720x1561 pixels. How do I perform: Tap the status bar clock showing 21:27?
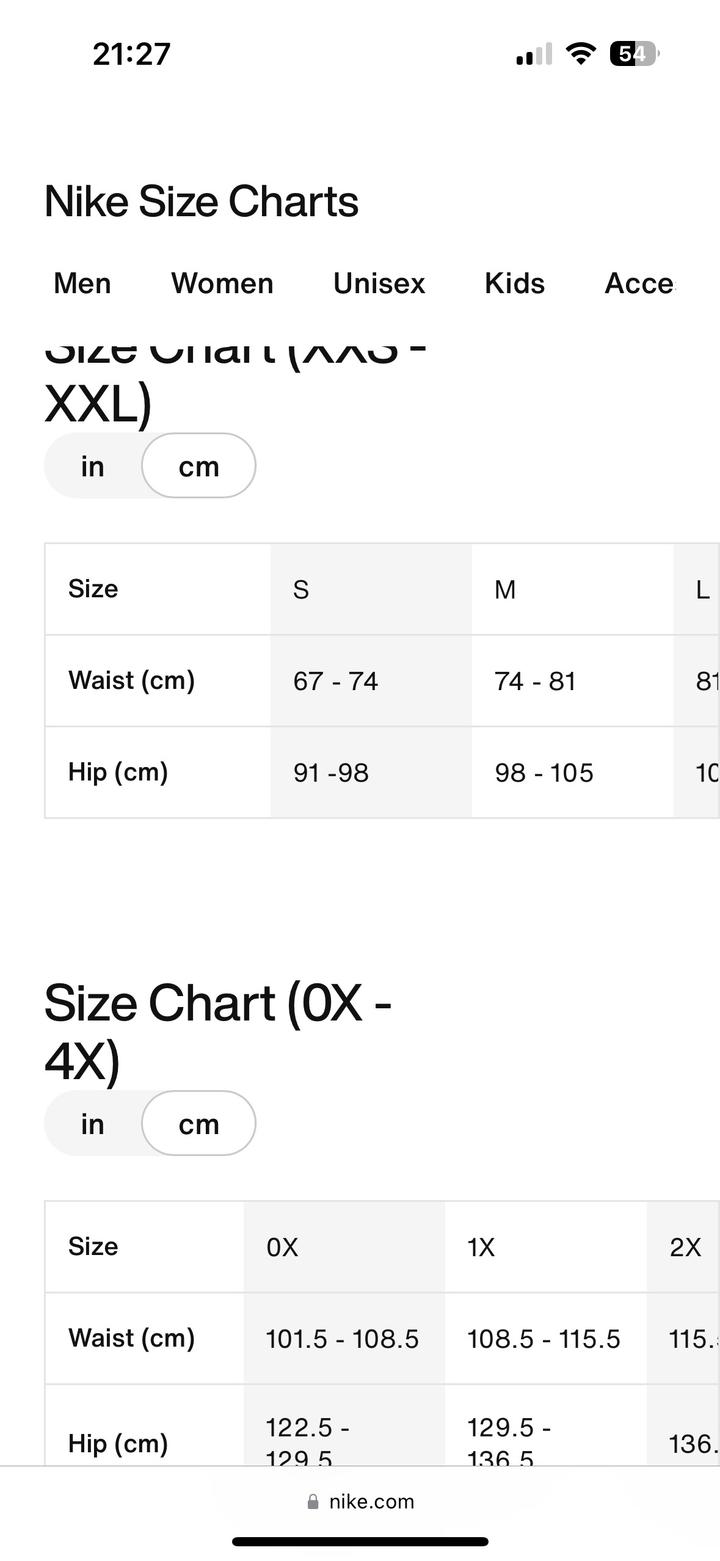coord(132,54)
